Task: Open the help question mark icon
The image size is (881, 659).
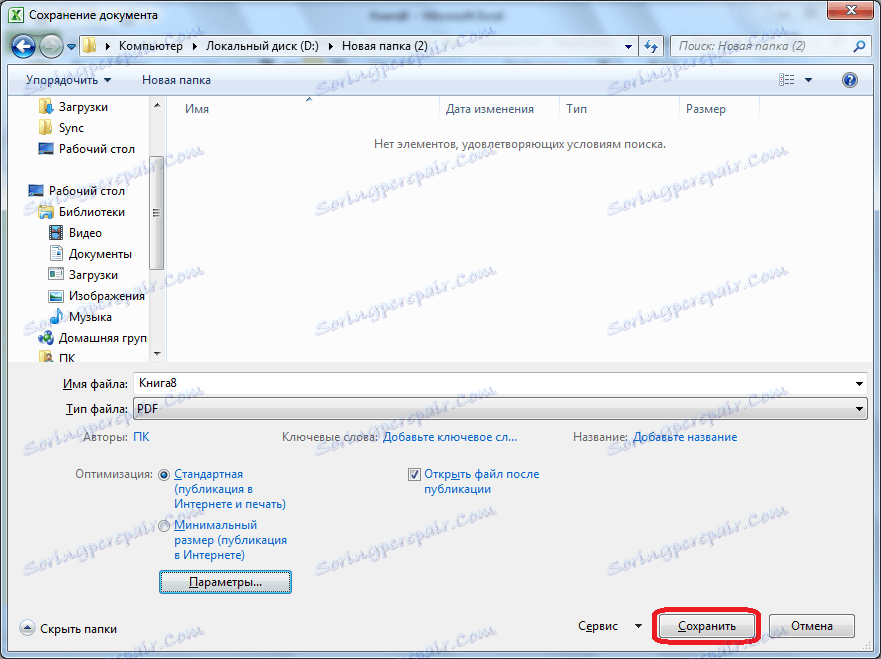Action: click(850, 80)
